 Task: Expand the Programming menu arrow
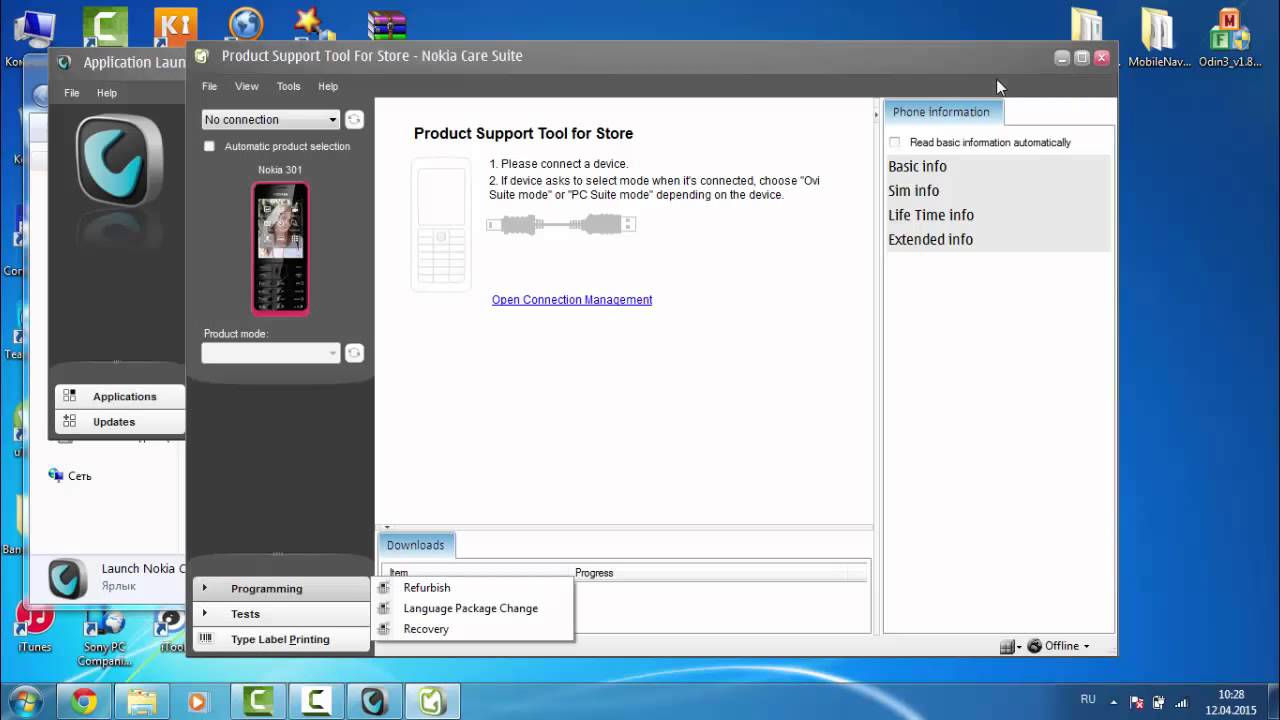[205, 588]
